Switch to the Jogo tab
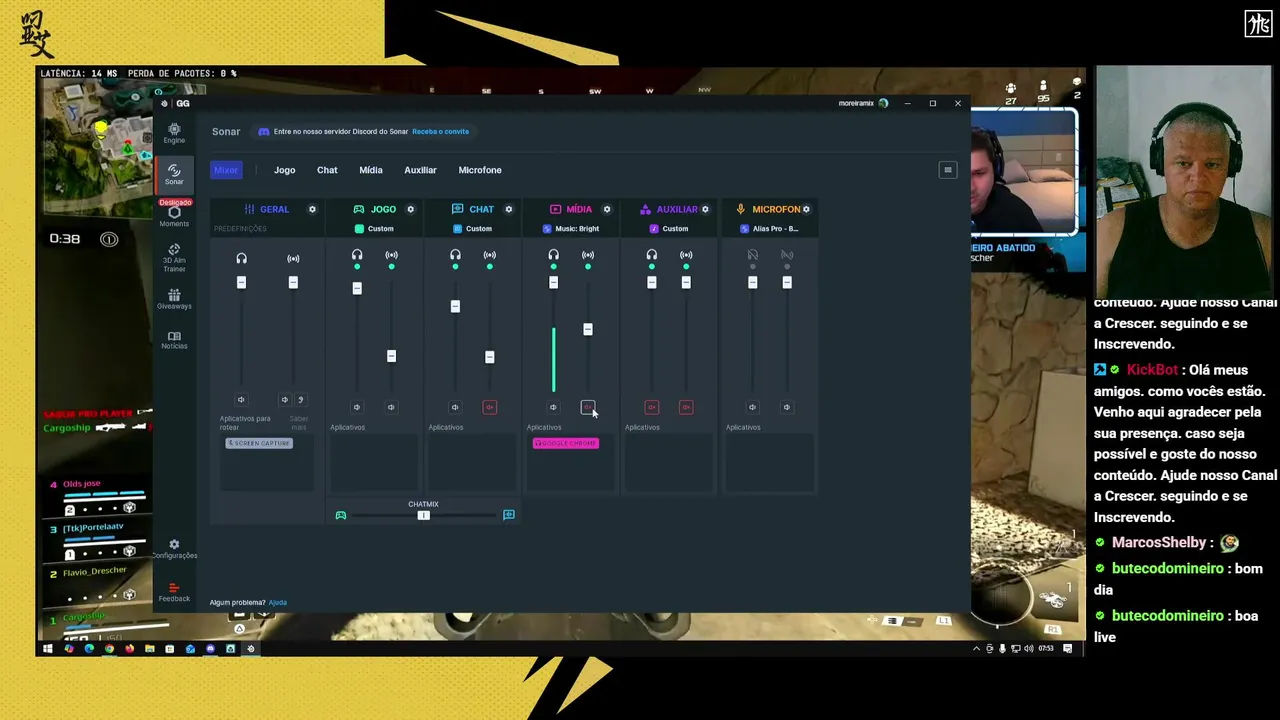 click(285, 170)
